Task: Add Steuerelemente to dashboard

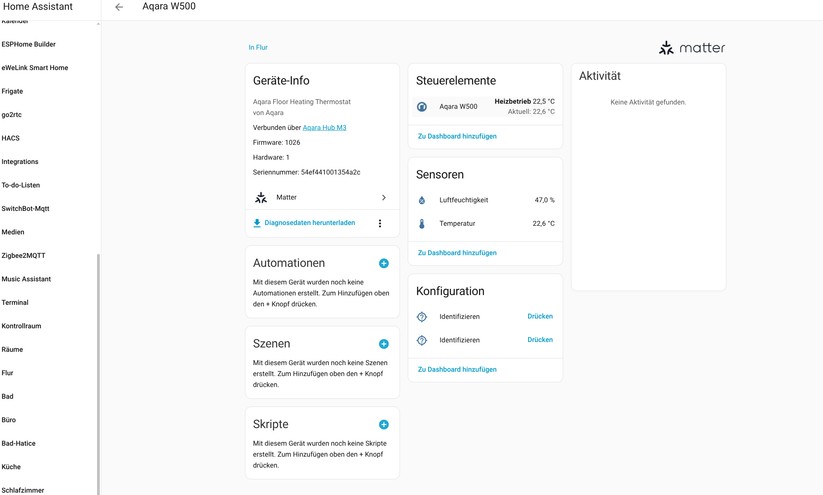Action: [x=457, y=136]
